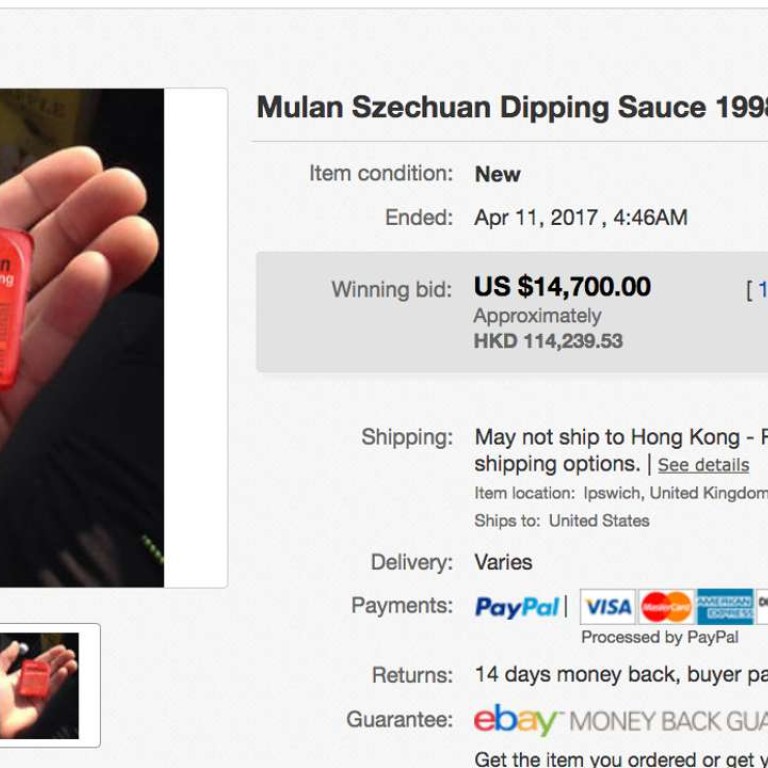
Task: Click the Ships to United States text
Action: click(x=562, y=520)
